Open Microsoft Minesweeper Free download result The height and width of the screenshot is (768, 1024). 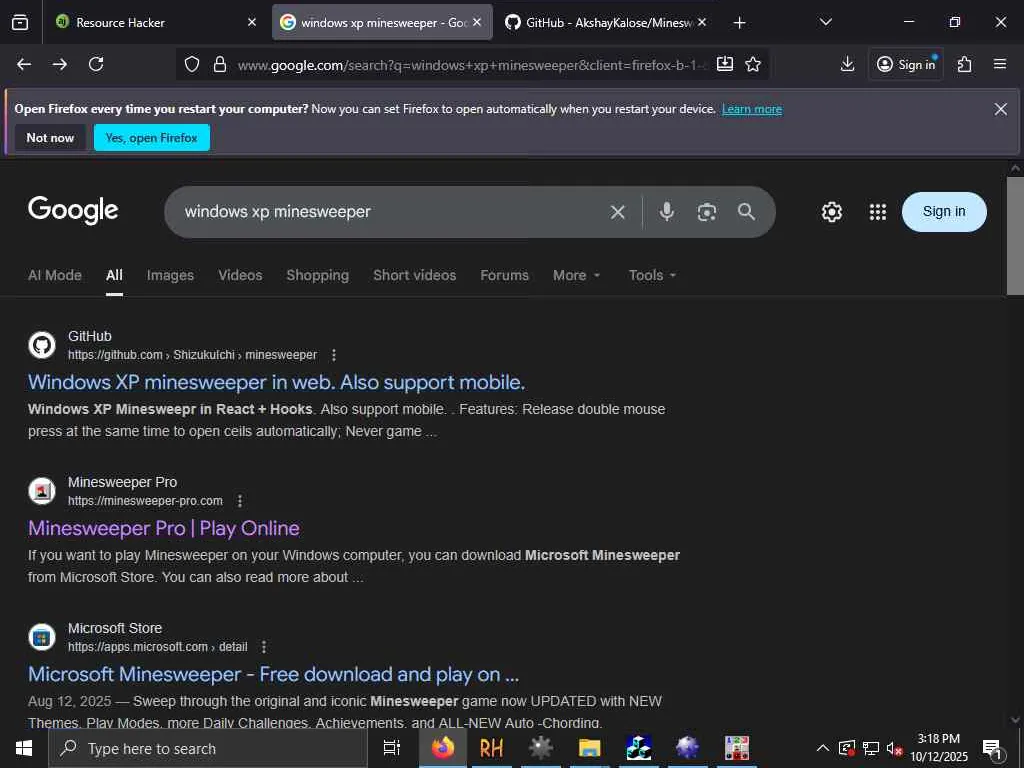pyautogui.click(x=274, y=674)
